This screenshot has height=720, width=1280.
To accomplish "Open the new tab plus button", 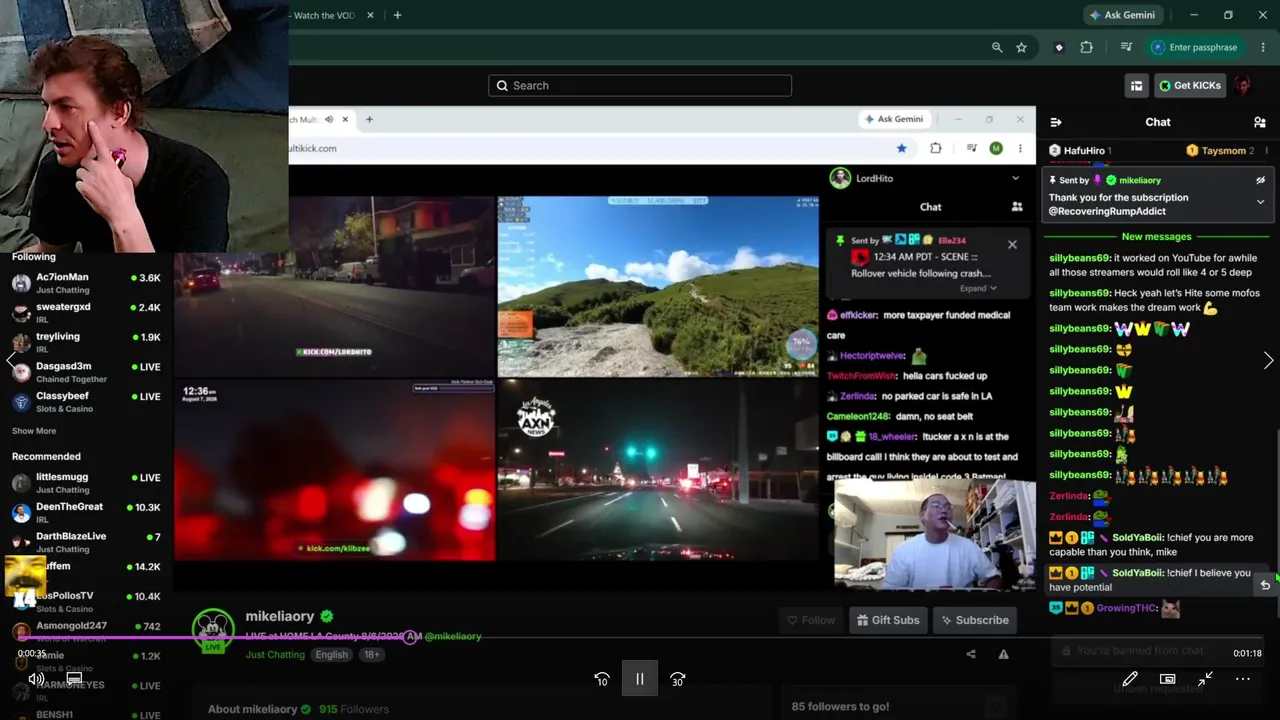I will click(397, 15).
